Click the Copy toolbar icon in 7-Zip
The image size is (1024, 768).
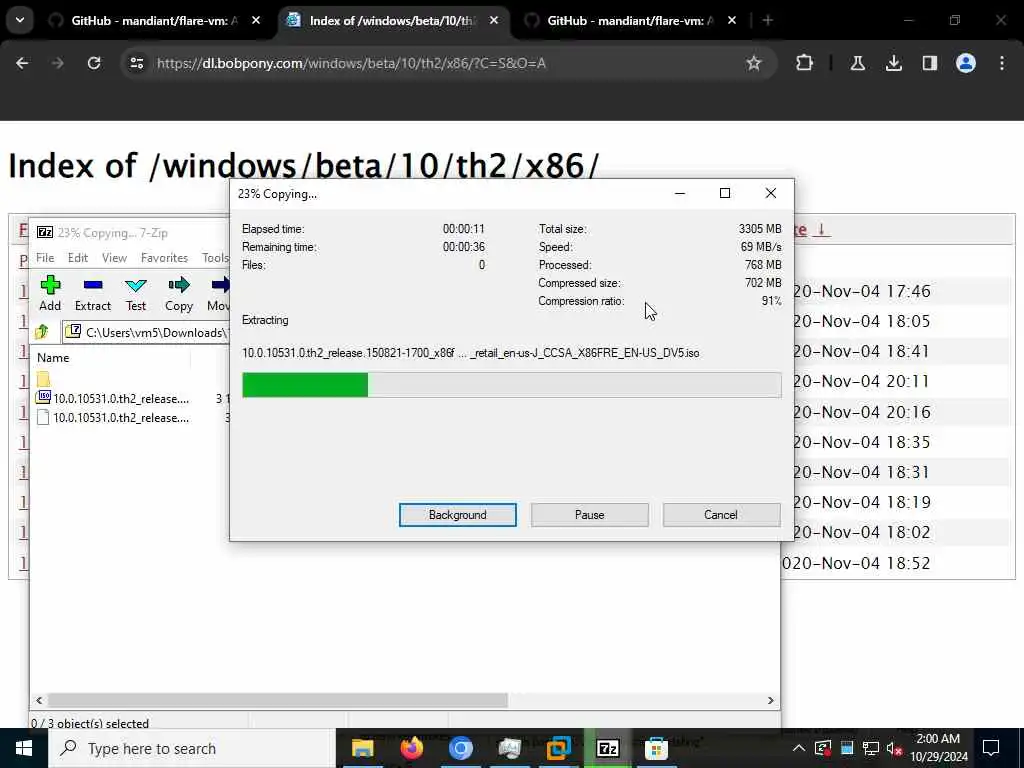[x=178, y=293]
